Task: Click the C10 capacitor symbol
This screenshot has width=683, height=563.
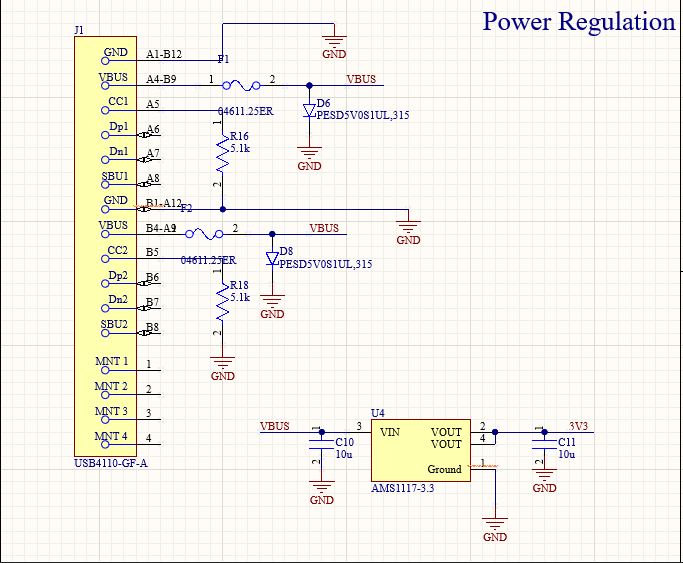Action: (x=321, y=445)
